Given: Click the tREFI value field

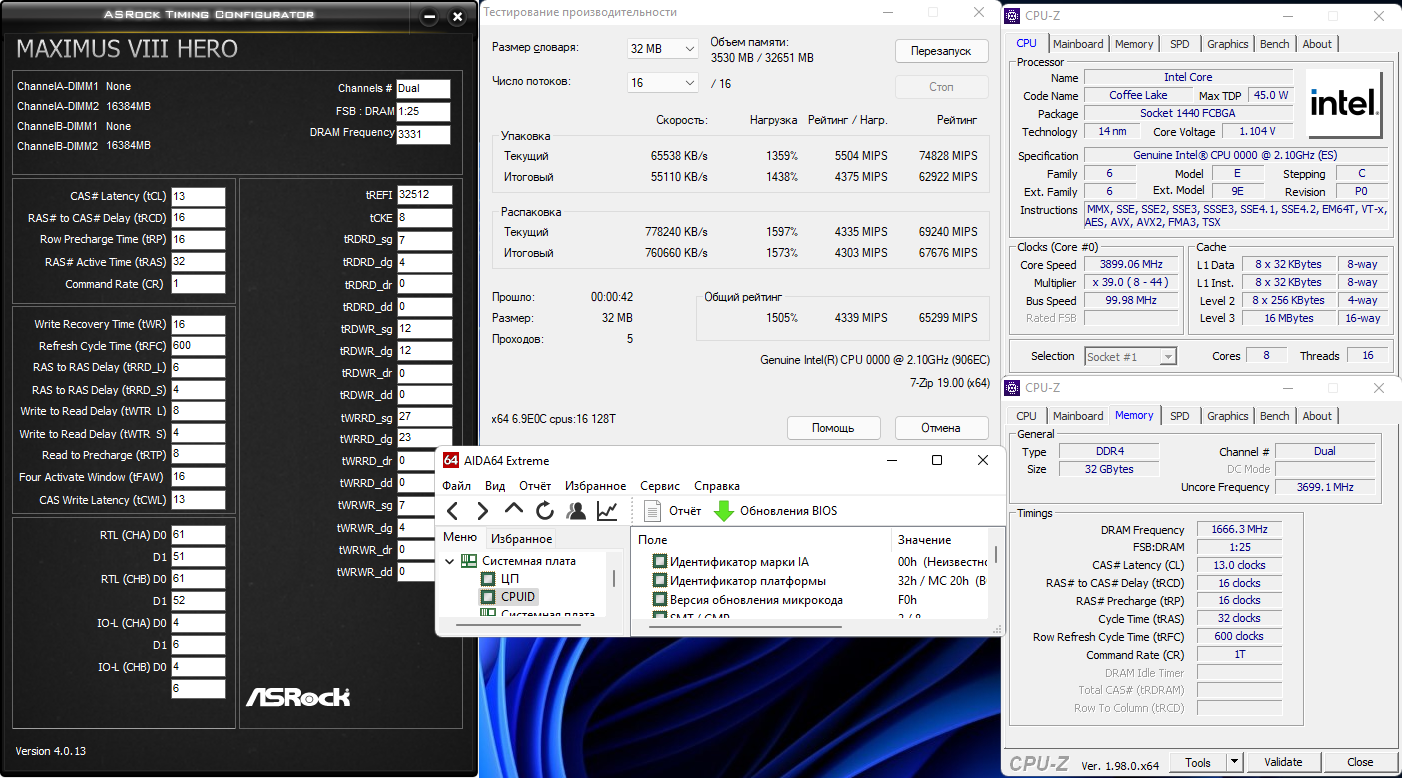Looking at the screenshot, I should 424,195.
